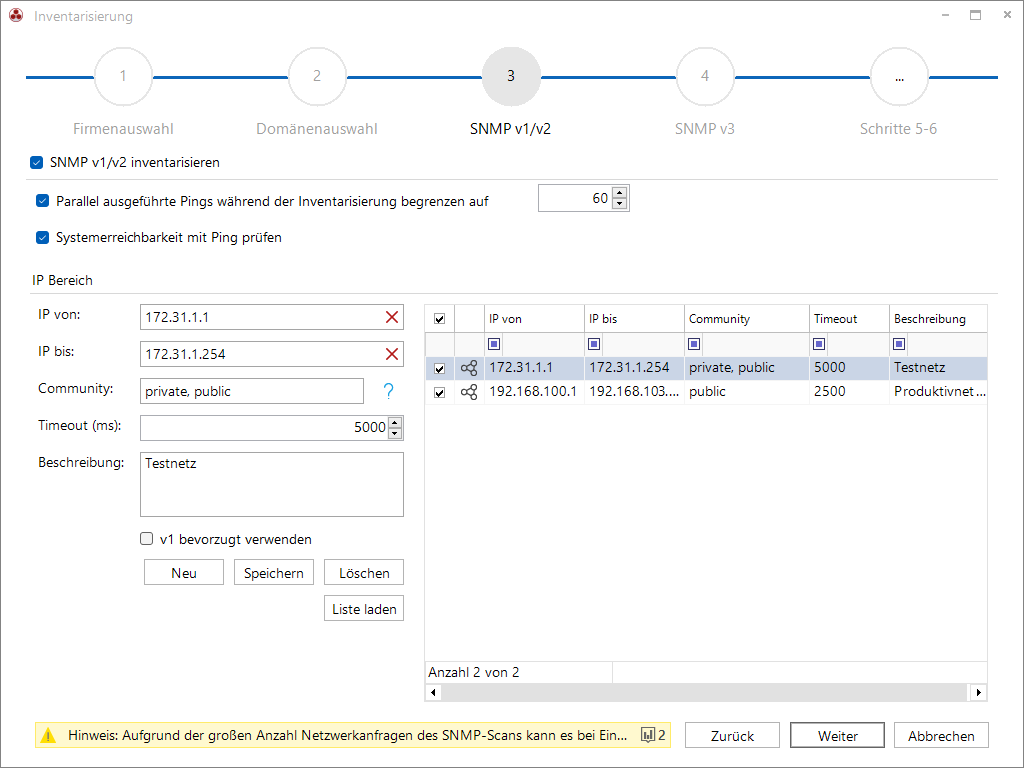This screenshot has height=768, width=1024.
Task: Sort by Timeout column header
Action: (849, 319)
